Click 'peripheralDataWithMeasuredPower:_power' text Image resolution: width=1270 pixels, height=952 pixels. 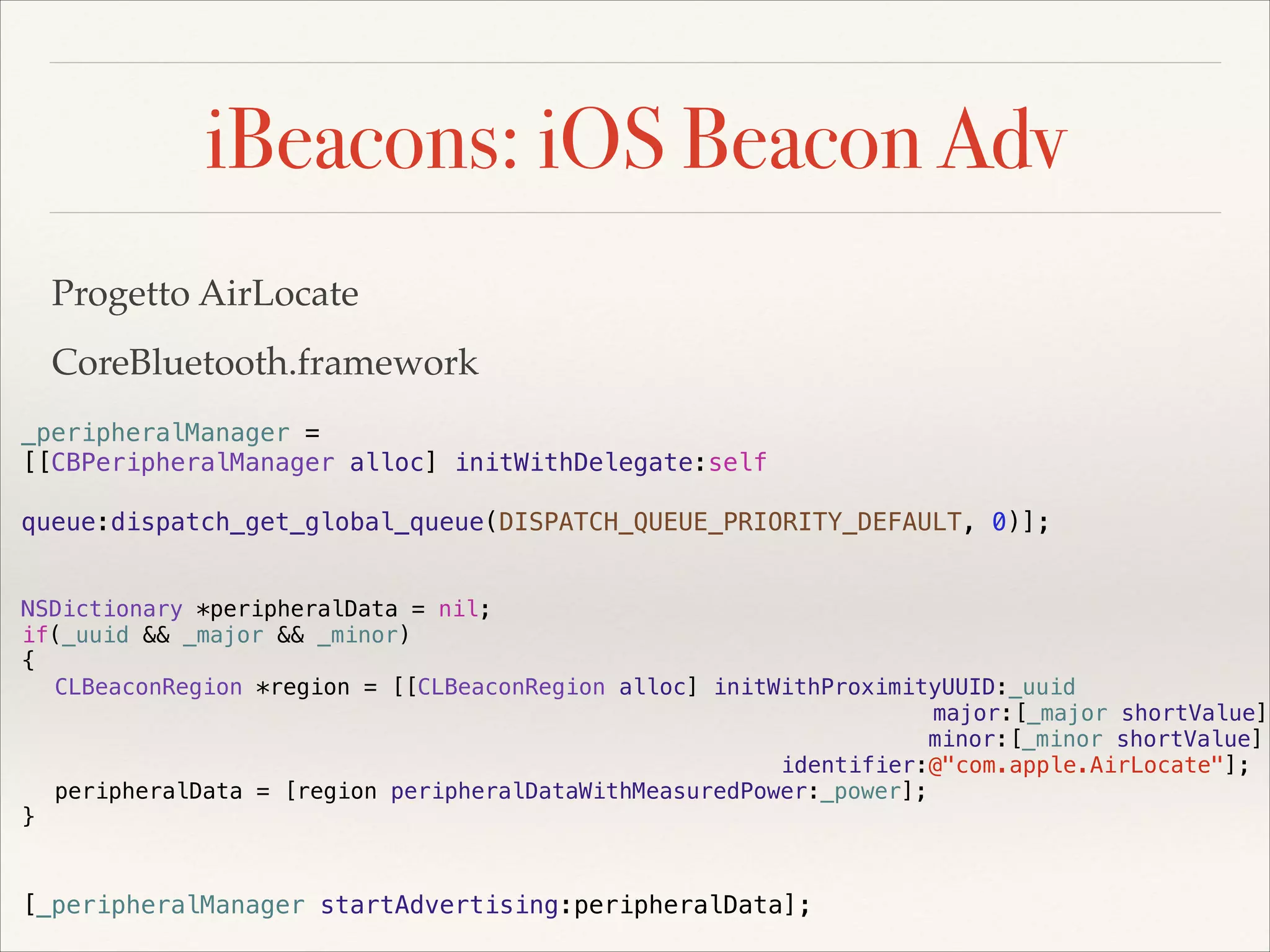[646, 791]
